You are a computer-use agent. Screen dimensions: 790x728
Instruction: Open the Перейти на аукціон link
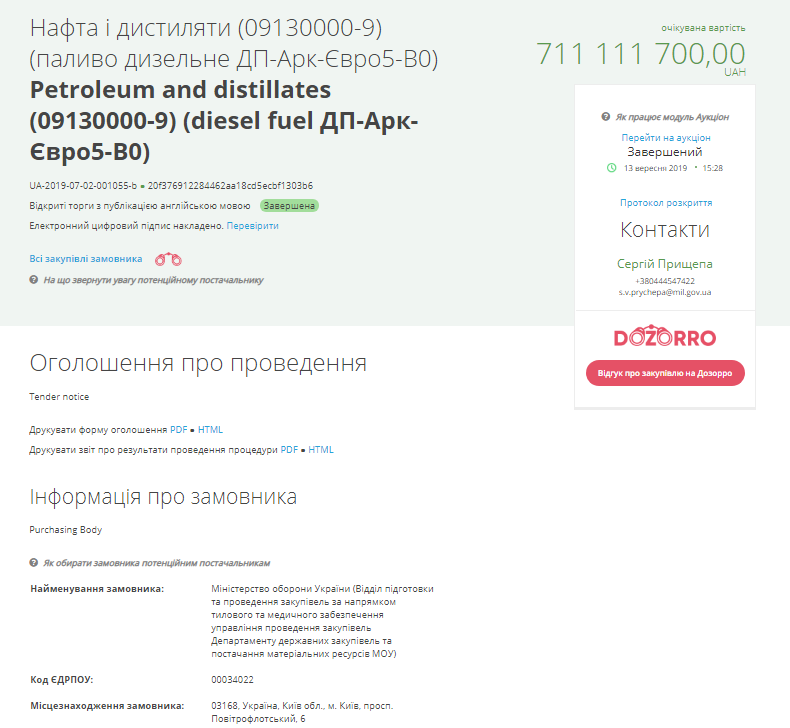coord(665,137)
